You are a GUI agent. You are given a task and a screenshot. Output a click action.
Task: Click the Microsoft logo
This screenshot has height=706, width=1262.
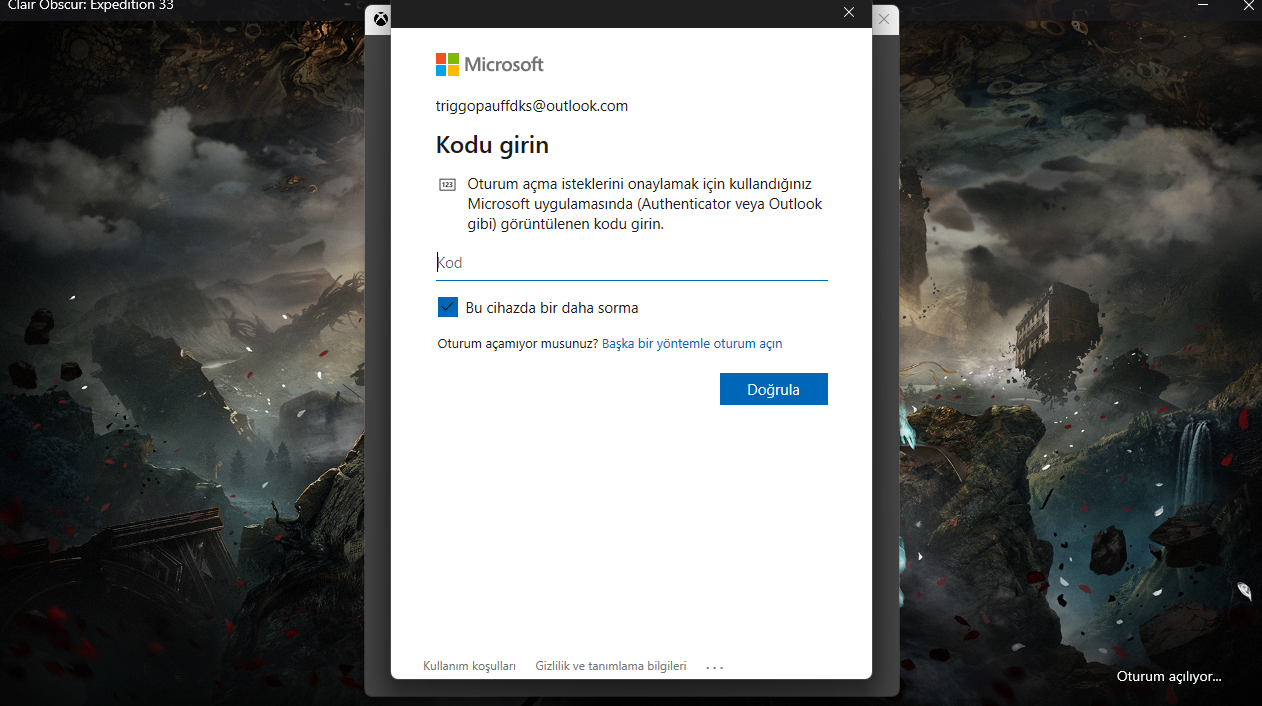489,65
